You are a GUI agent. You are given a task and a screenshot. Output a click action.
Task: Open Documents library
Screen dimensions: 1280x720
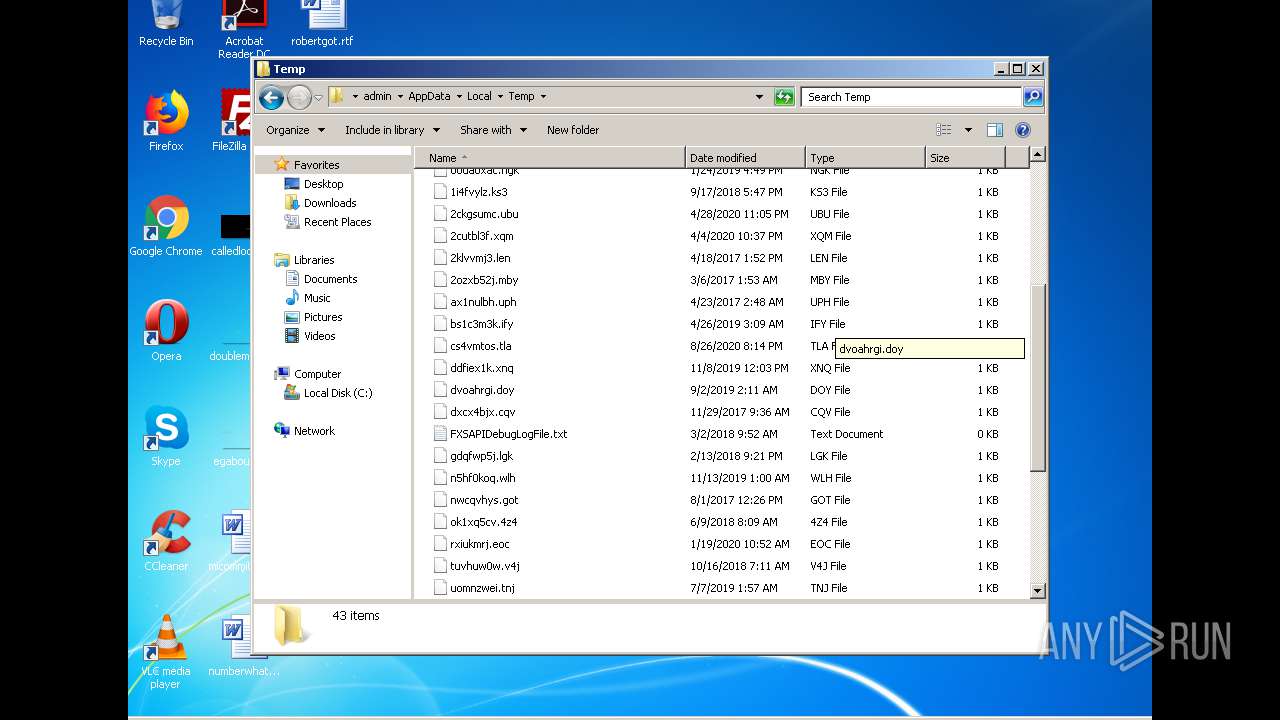click(x=330, y=279)
